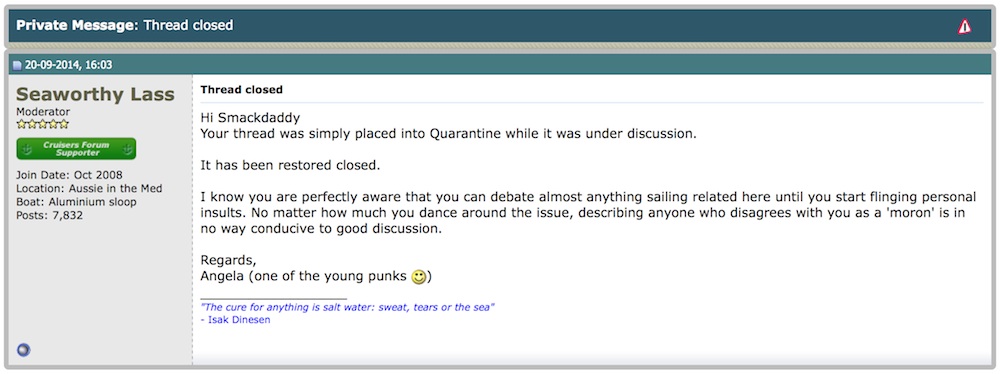The height and width of the screenshot is (374, 1000).
Task: Click the Isak Dinesen signature attribution
Action: (x=235, y=320)
